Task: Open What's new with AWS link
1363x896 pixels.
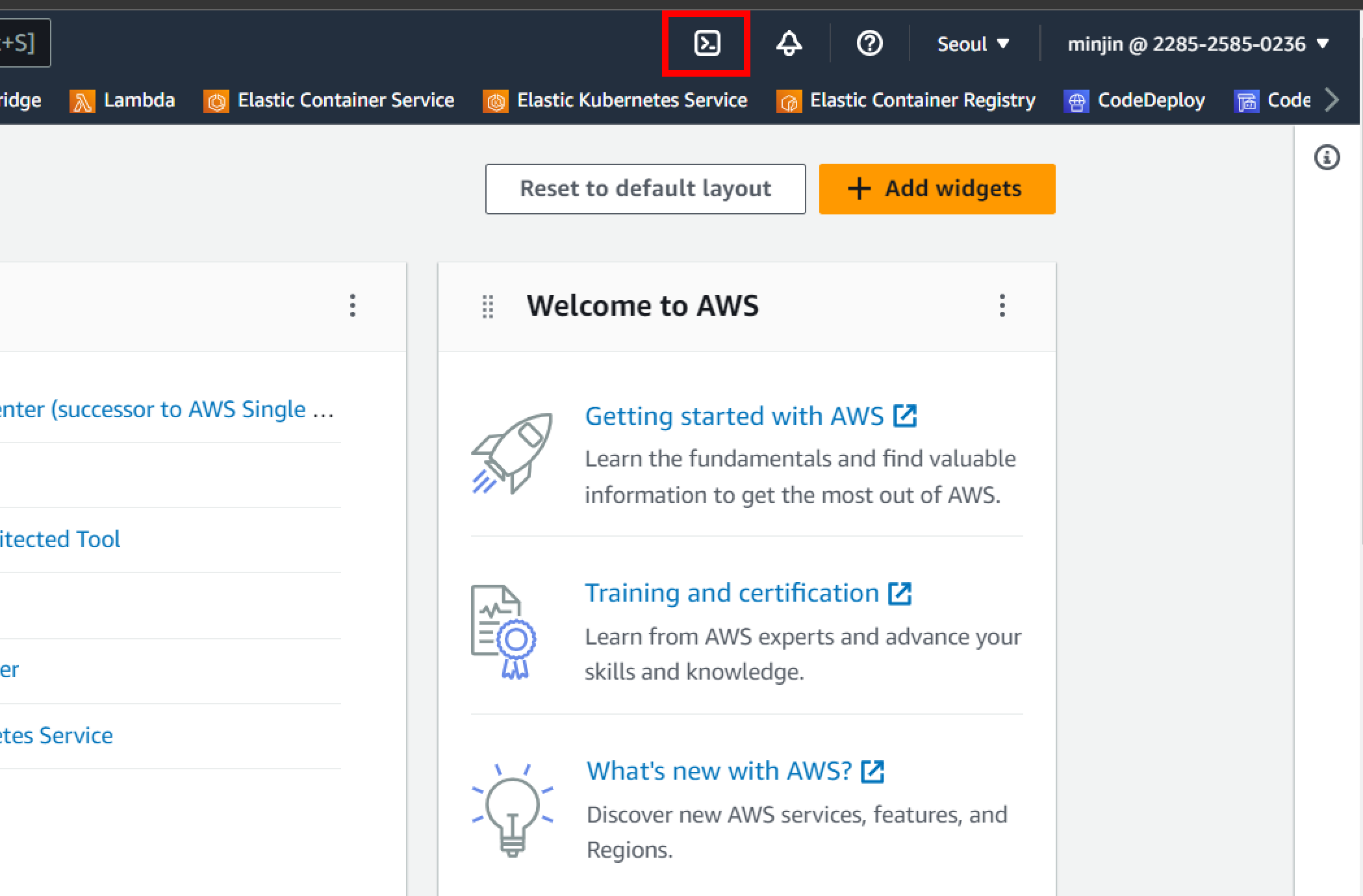Action: (x=719, y=771)
